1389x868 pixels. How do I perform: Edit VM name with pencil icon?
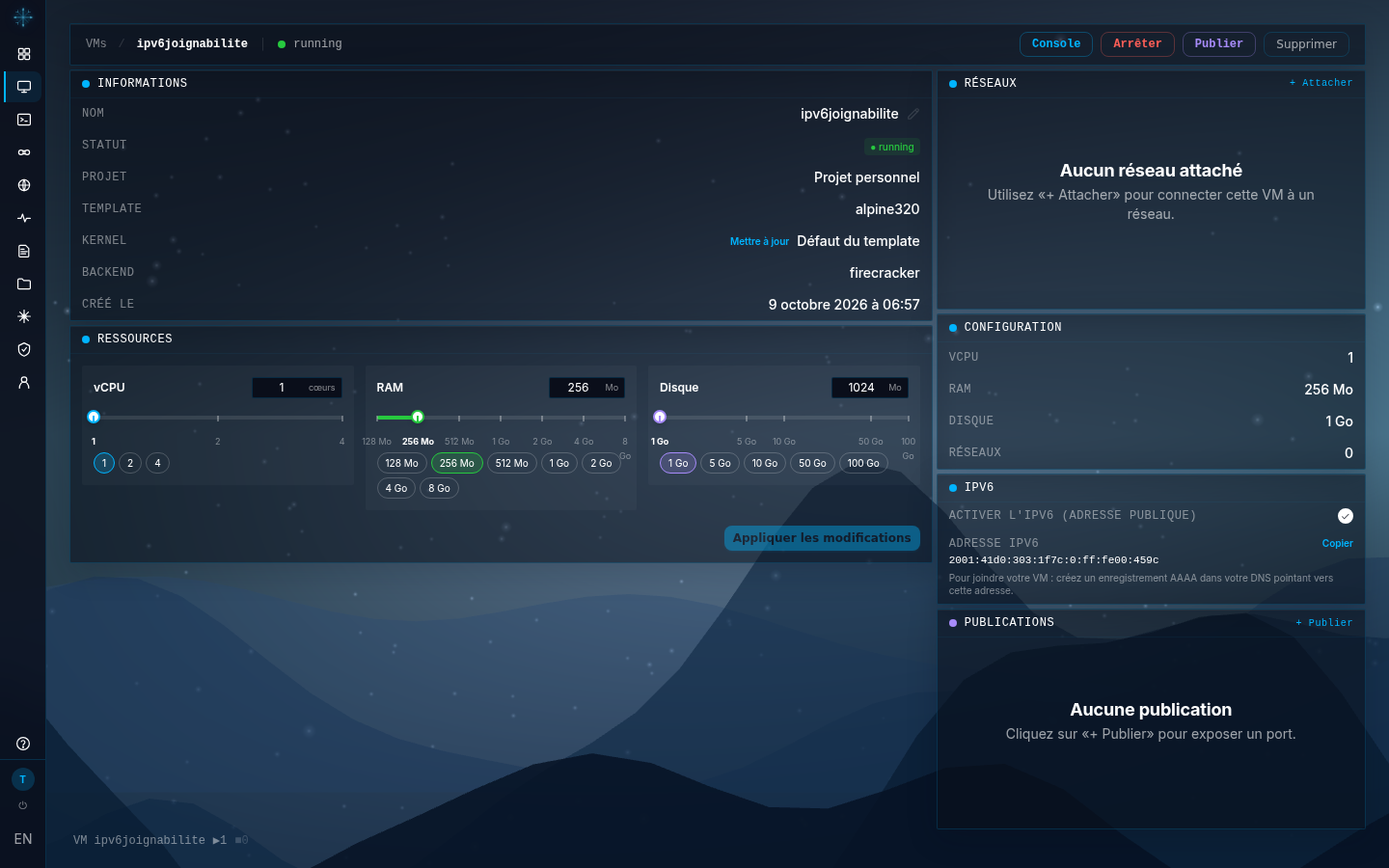(912, 114)
